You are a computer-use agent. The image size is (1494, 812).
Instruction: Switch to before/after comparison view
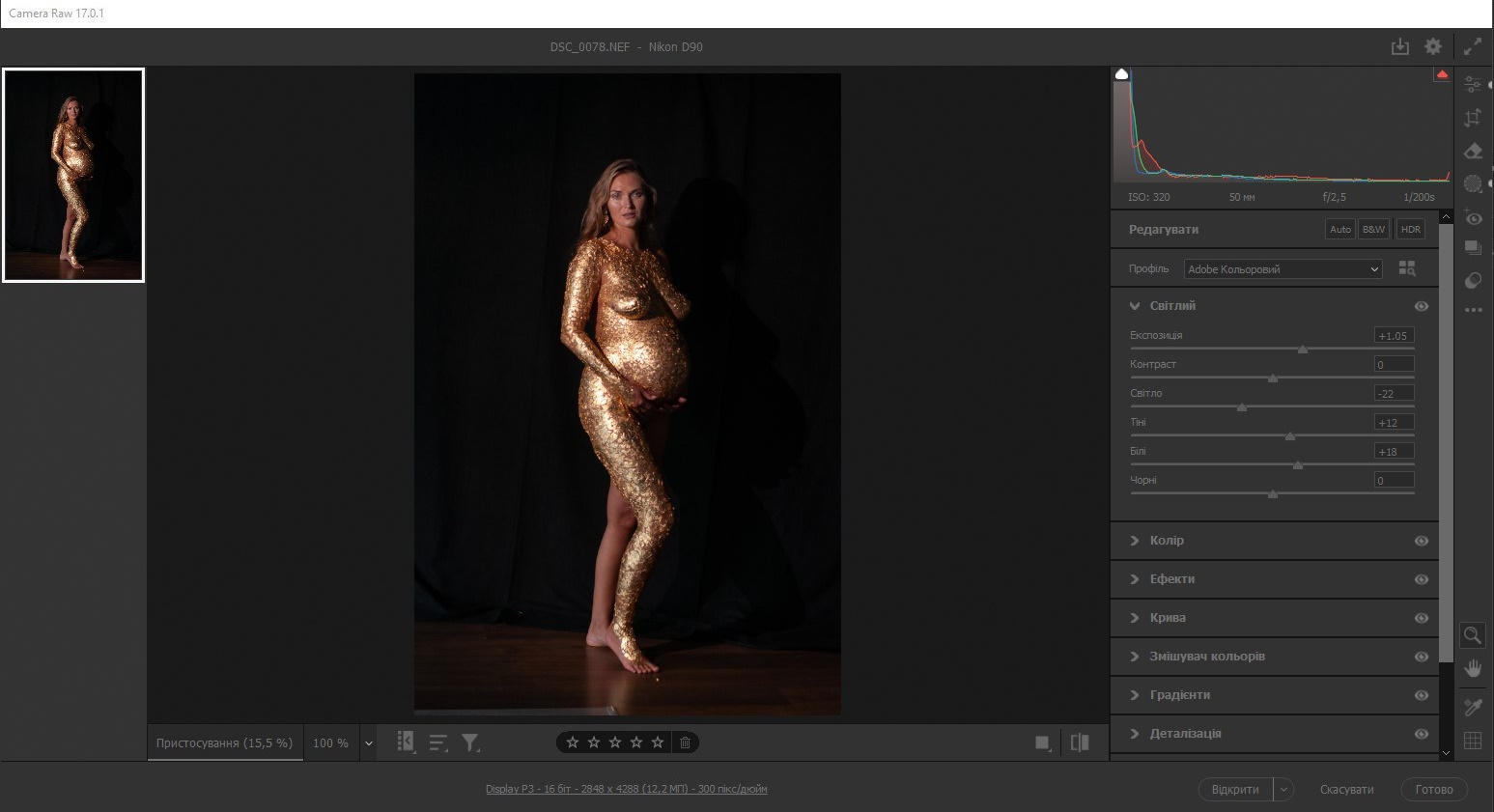coord(1080,742)
